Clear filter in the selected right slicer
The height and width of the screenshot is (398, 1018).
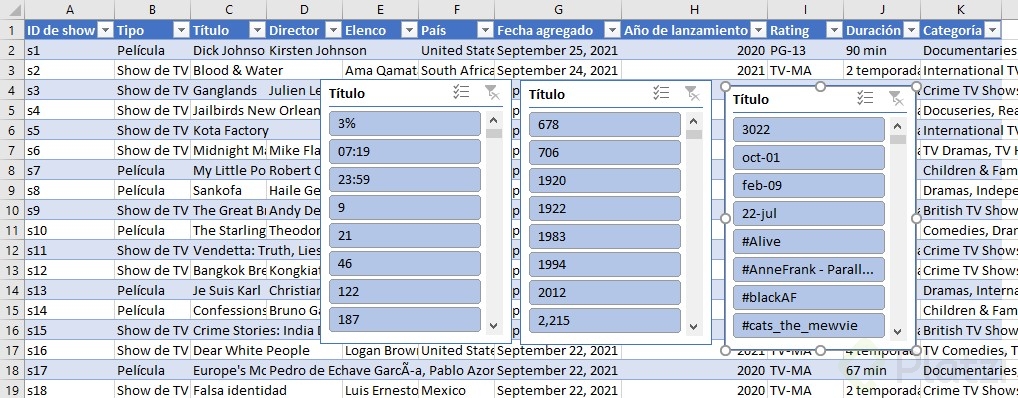897,99
